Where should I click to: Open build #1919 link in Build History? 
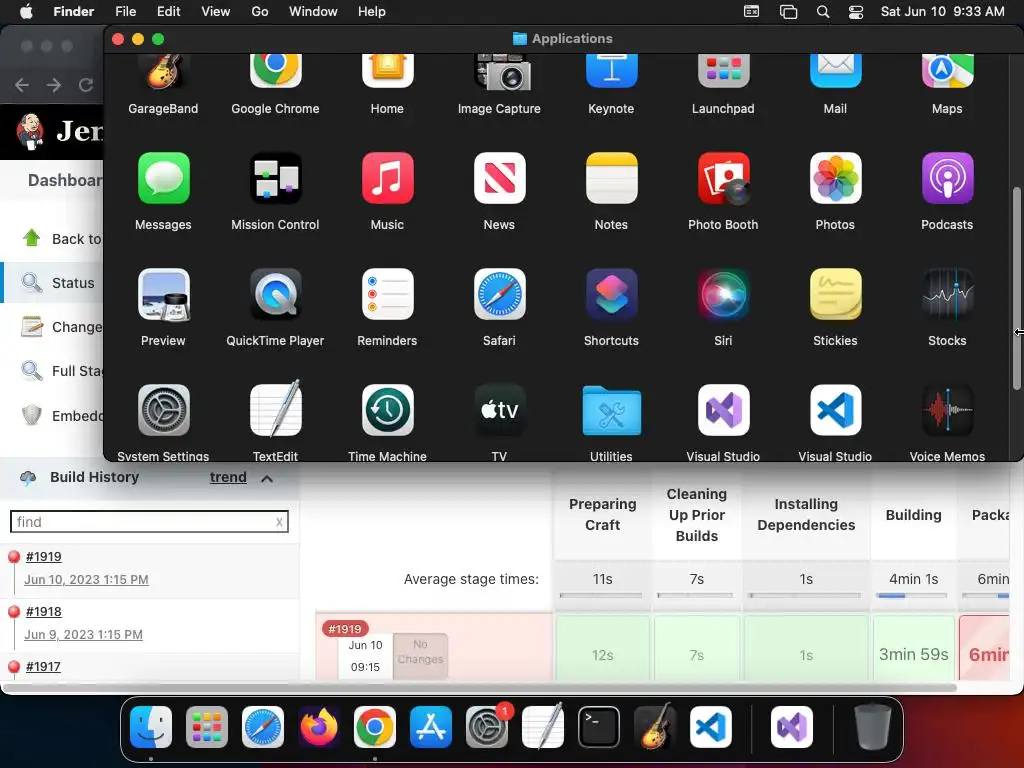[43, 556]
